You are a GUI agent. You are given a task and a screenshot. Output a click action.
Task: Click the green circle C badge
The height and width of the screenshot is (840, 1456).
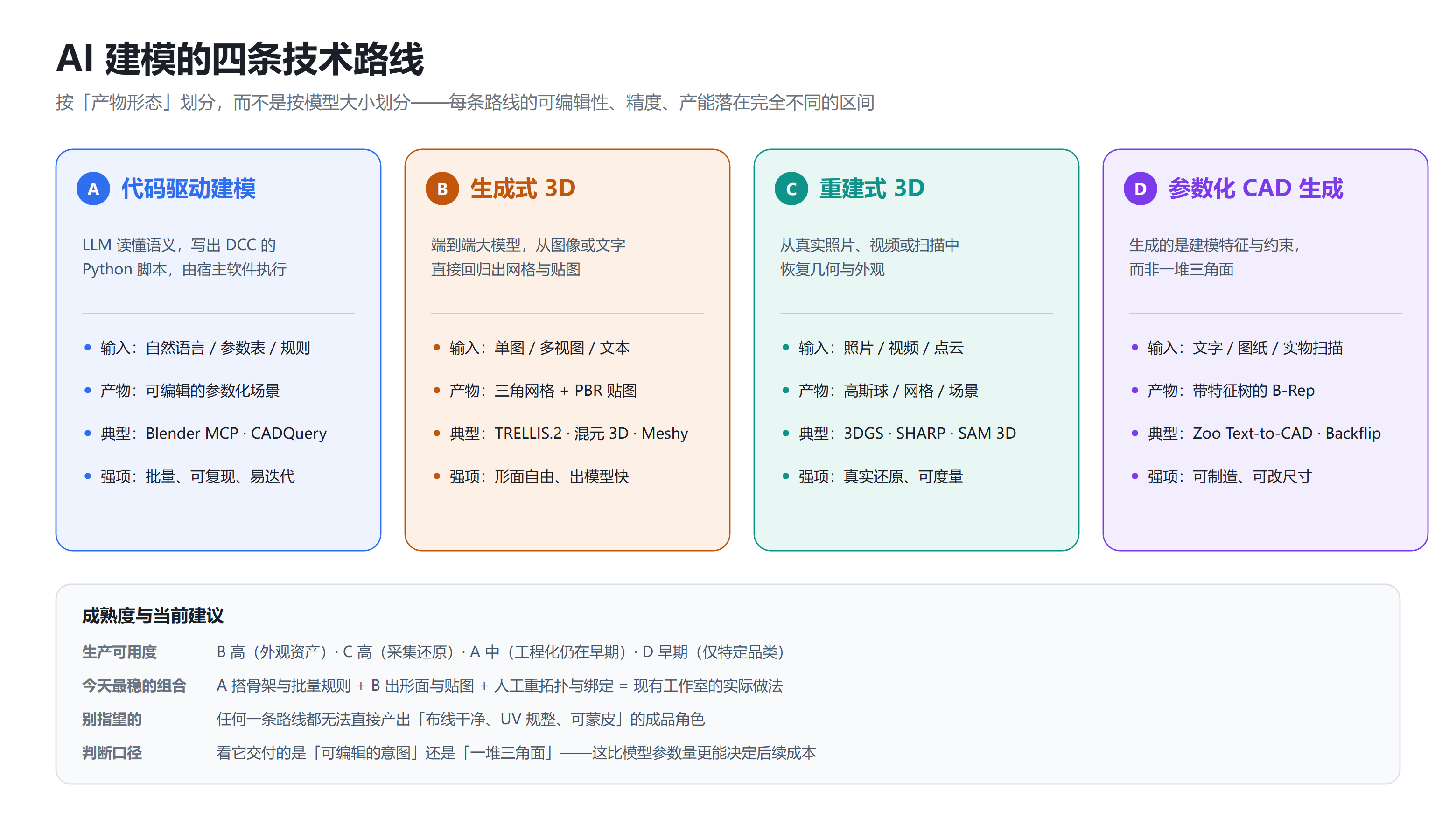pos(791,189)
